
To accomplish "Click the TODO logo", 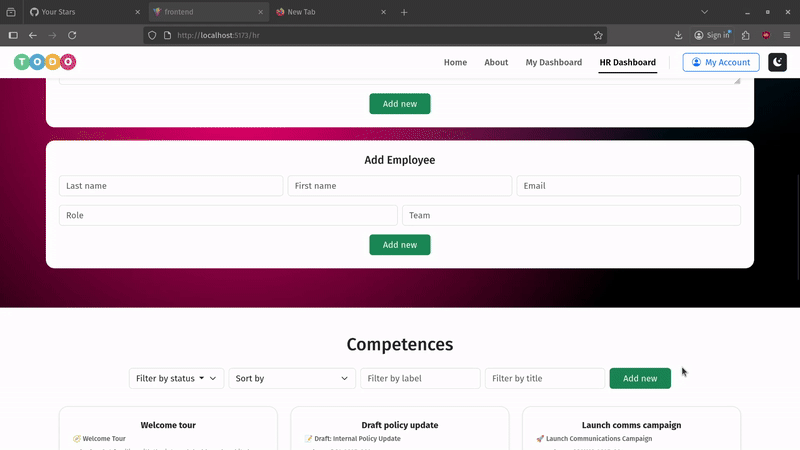I will click(45, 62).
